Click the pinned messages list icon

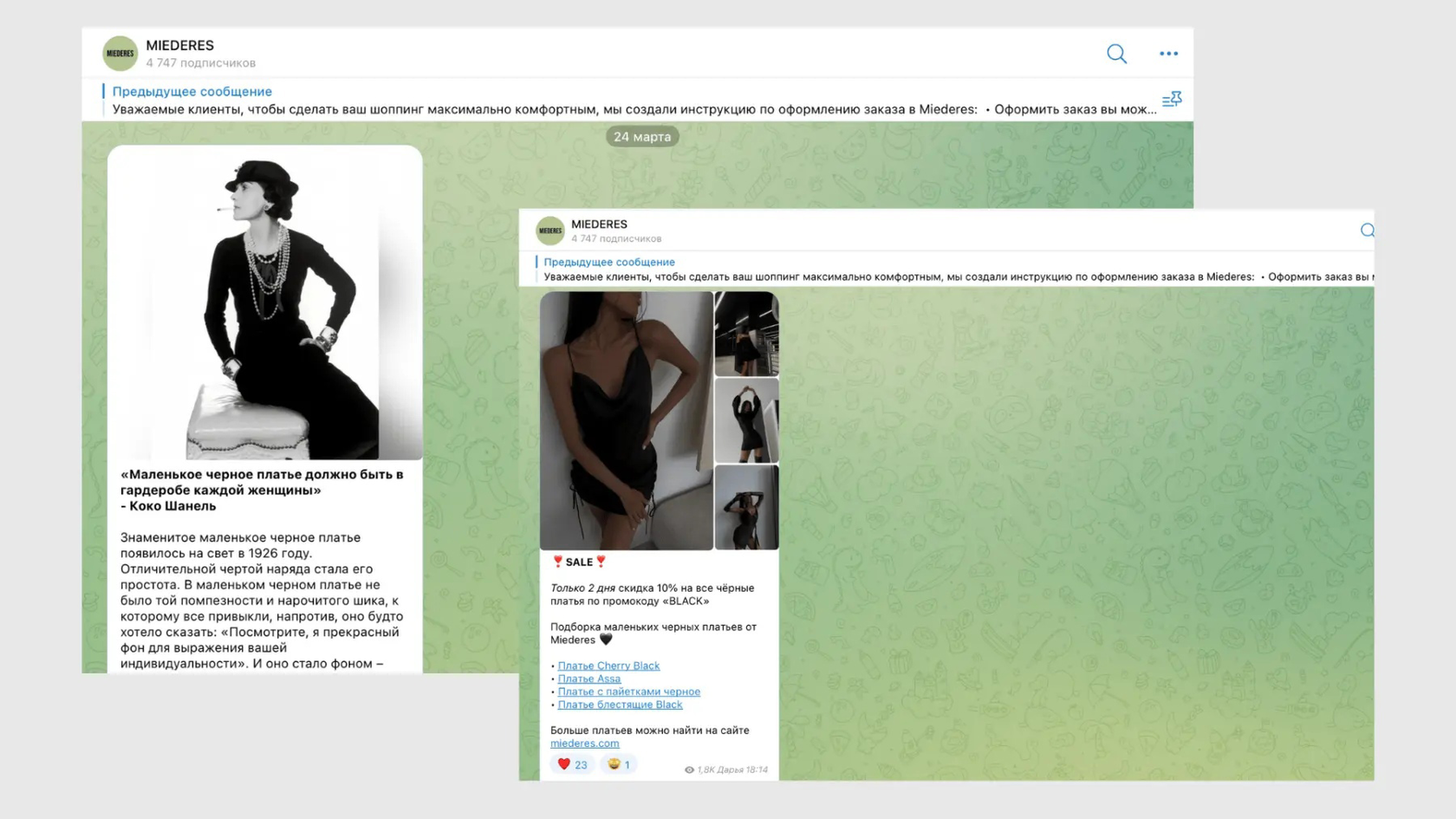pos(1172,99)
